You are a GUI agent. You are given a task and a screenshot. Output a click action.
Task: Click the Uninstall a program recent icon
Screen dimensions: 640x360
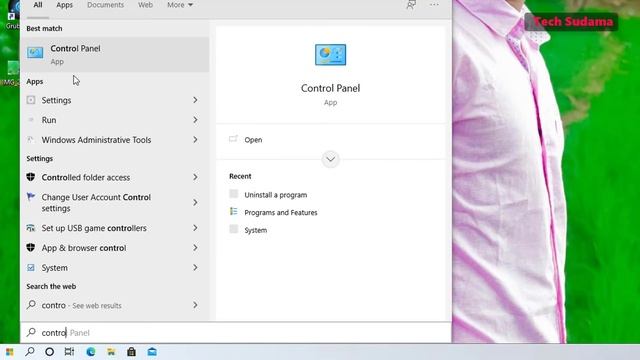click(x=233, y=194)
